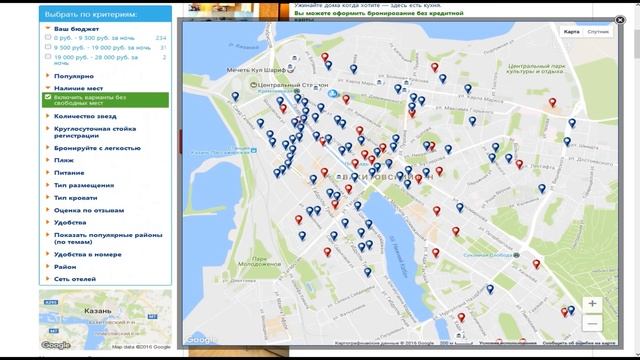Open the lone blue pin on the riverbank left of Центральный стадион
Screen dimensions: 640x360
pyautogui.click(x=235, y=96)
